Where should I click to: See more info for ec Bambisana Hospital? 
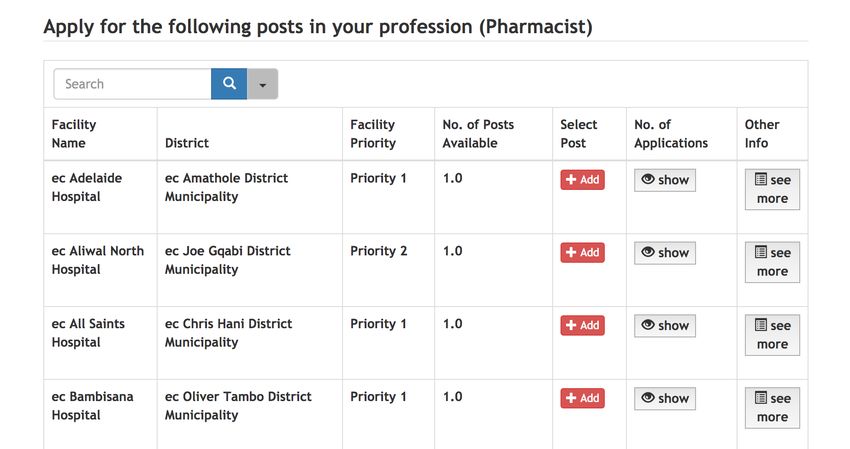tap(772, 408)
